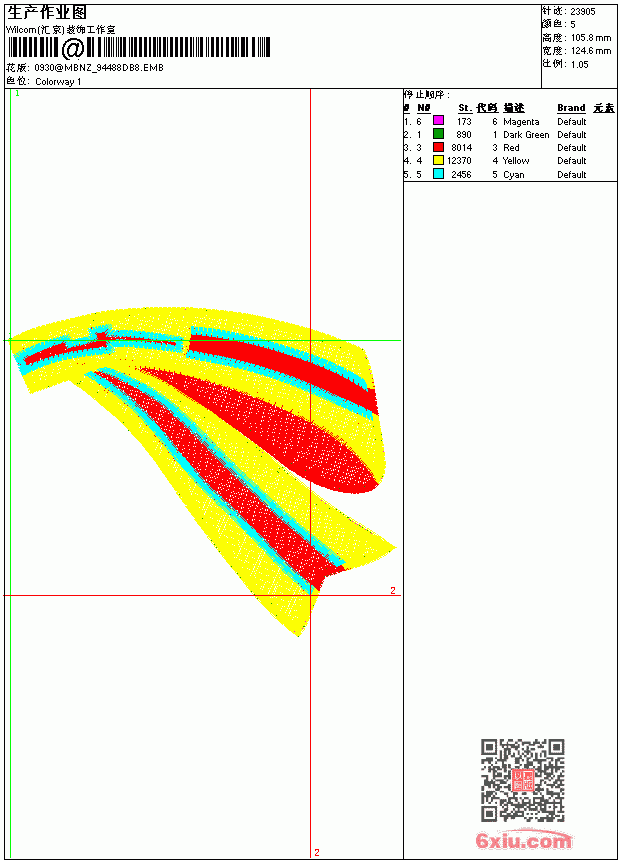
Task: Click the Red color swatch
Action: (438, 147)
